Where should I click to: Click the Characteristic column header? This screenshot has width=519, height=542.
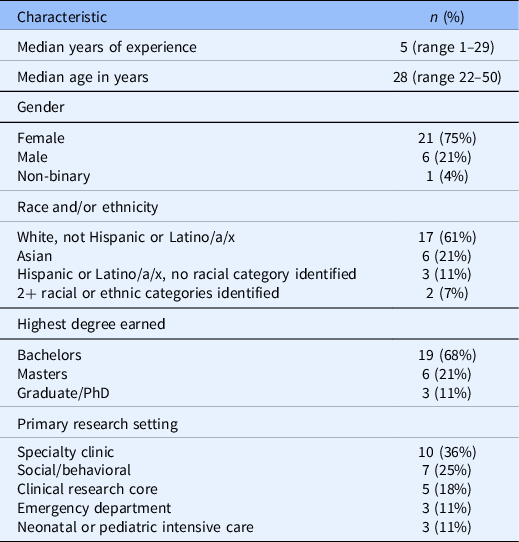coord(62,17)
